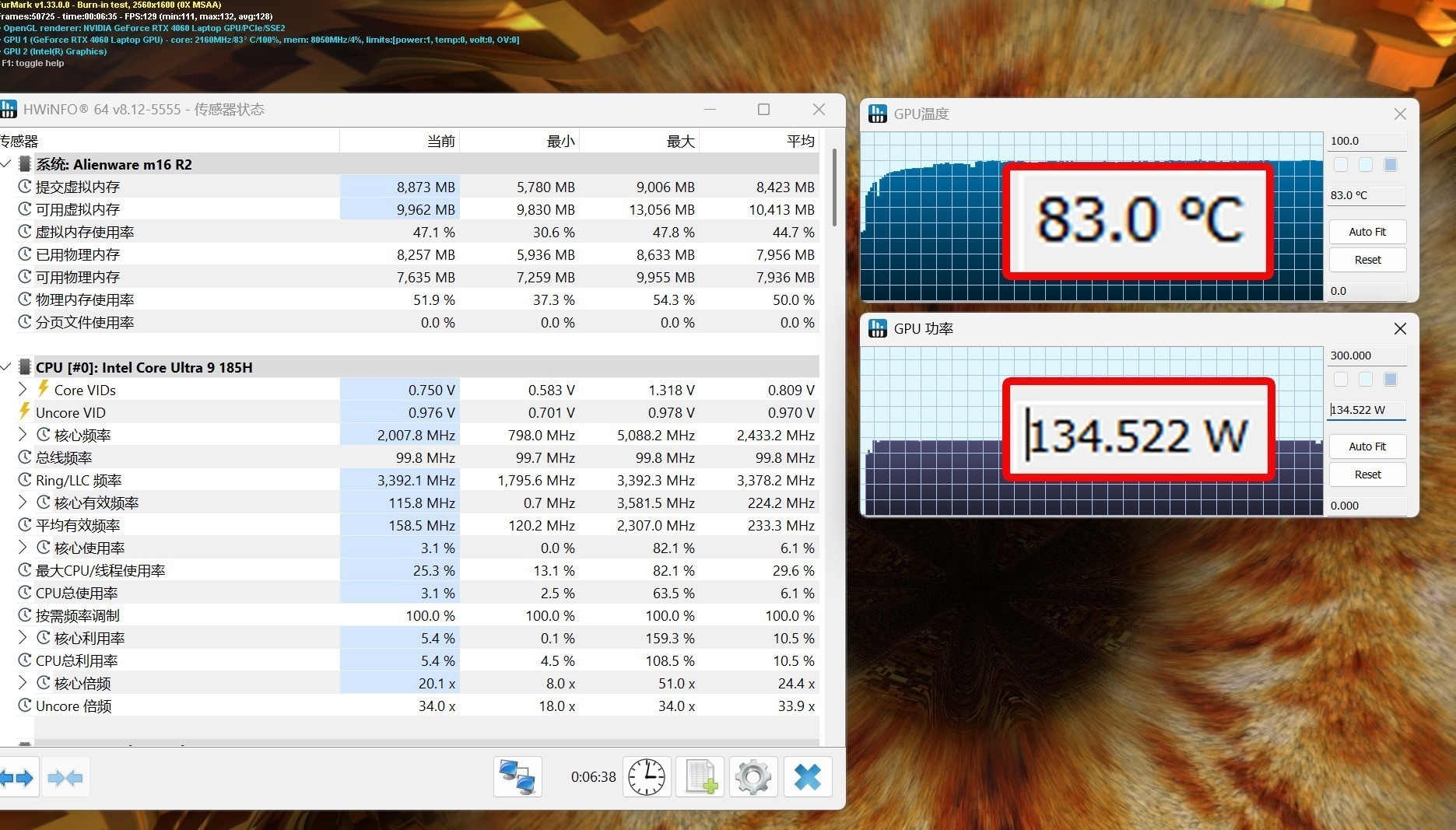Image resolution: width=1456 pixels, height=830 pixels.
Task: Expand the 核心有效频率 row
Action: pos(23,503)
